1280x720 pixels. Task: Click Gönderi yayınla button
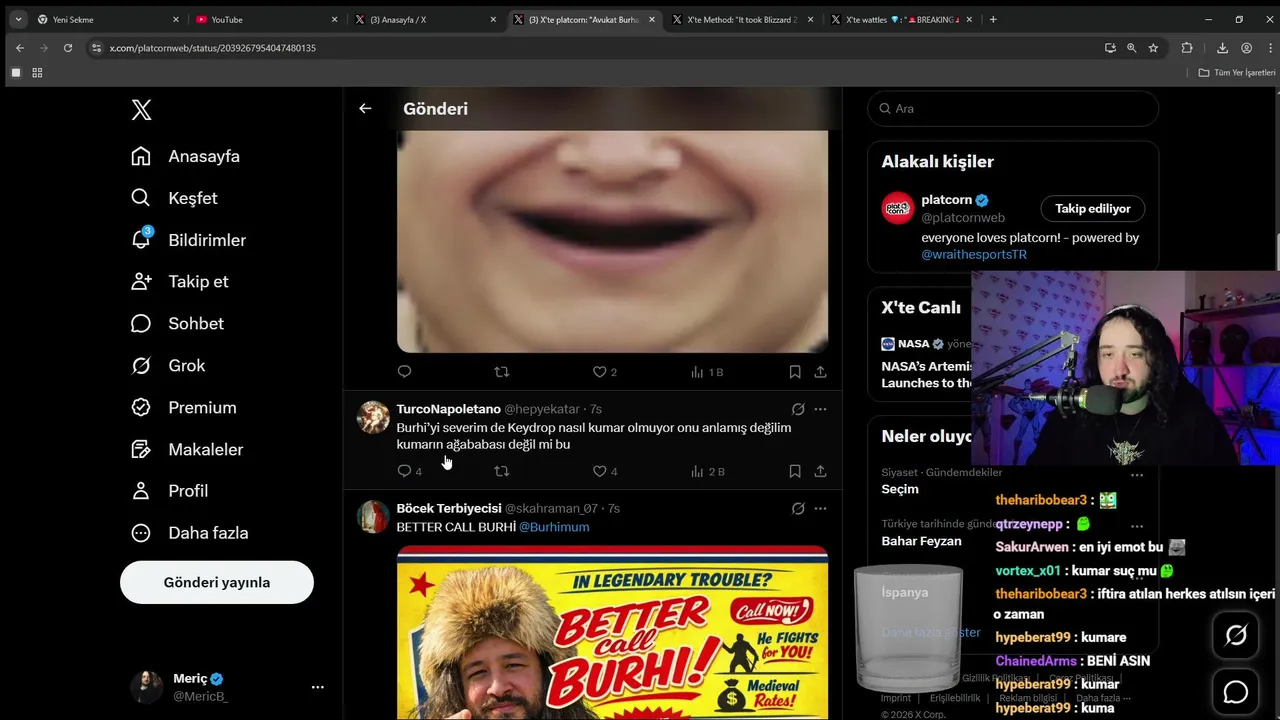click(217, 582)
